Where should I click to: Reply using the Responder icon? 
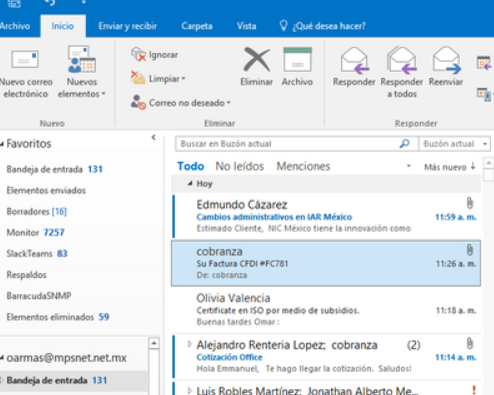coord(355,60)
